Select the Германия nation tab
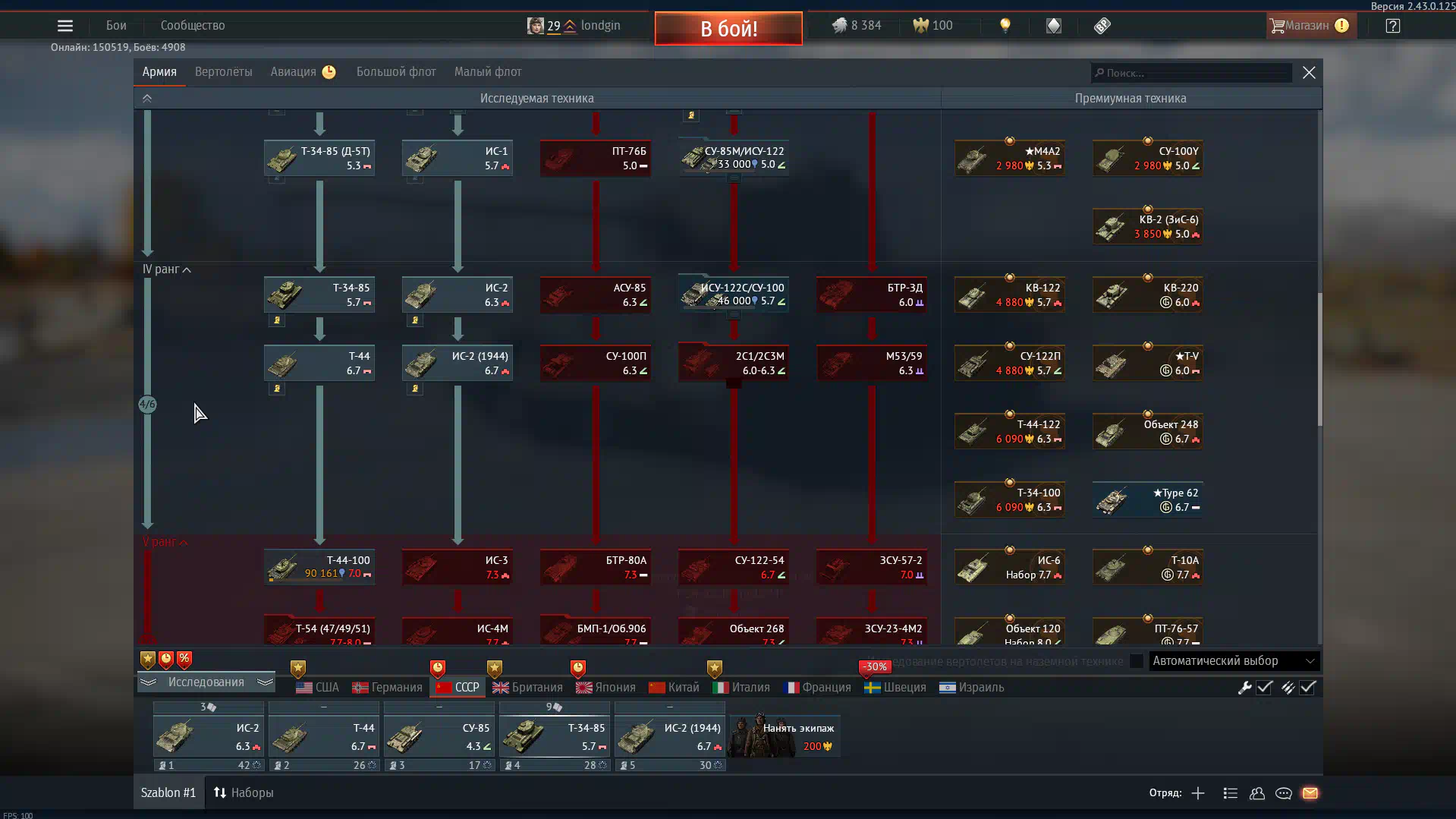This screenshot has height=819, width=1456. [x=387, y=688]
